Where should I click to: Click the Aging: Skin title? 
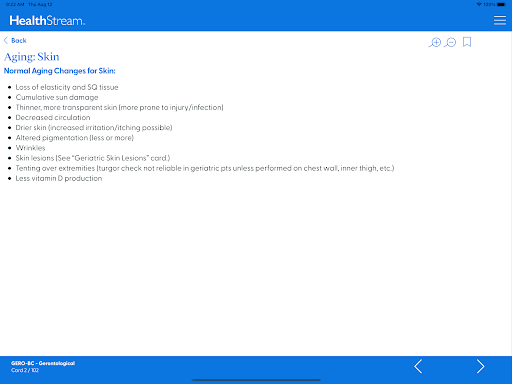point(32,57)
